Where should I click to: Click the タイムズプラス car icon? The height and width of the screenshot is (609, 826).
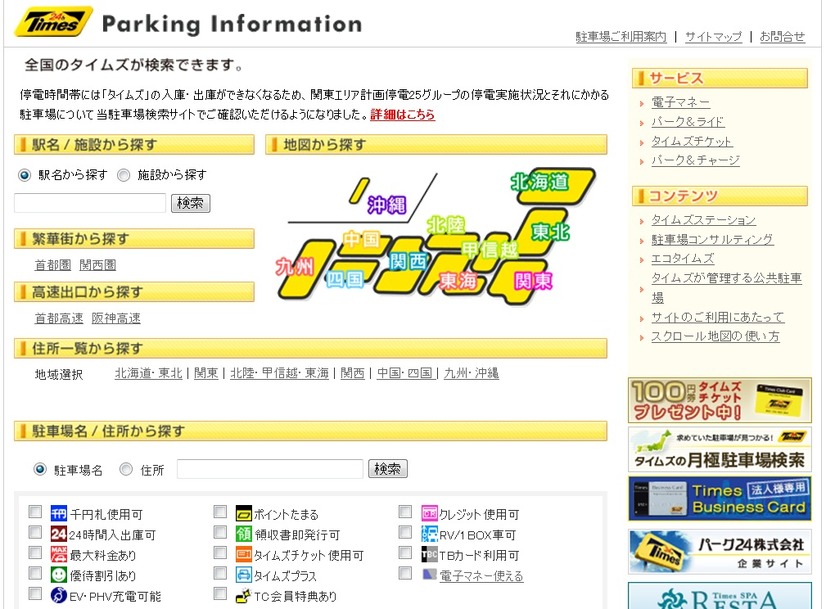click(244, 575)
